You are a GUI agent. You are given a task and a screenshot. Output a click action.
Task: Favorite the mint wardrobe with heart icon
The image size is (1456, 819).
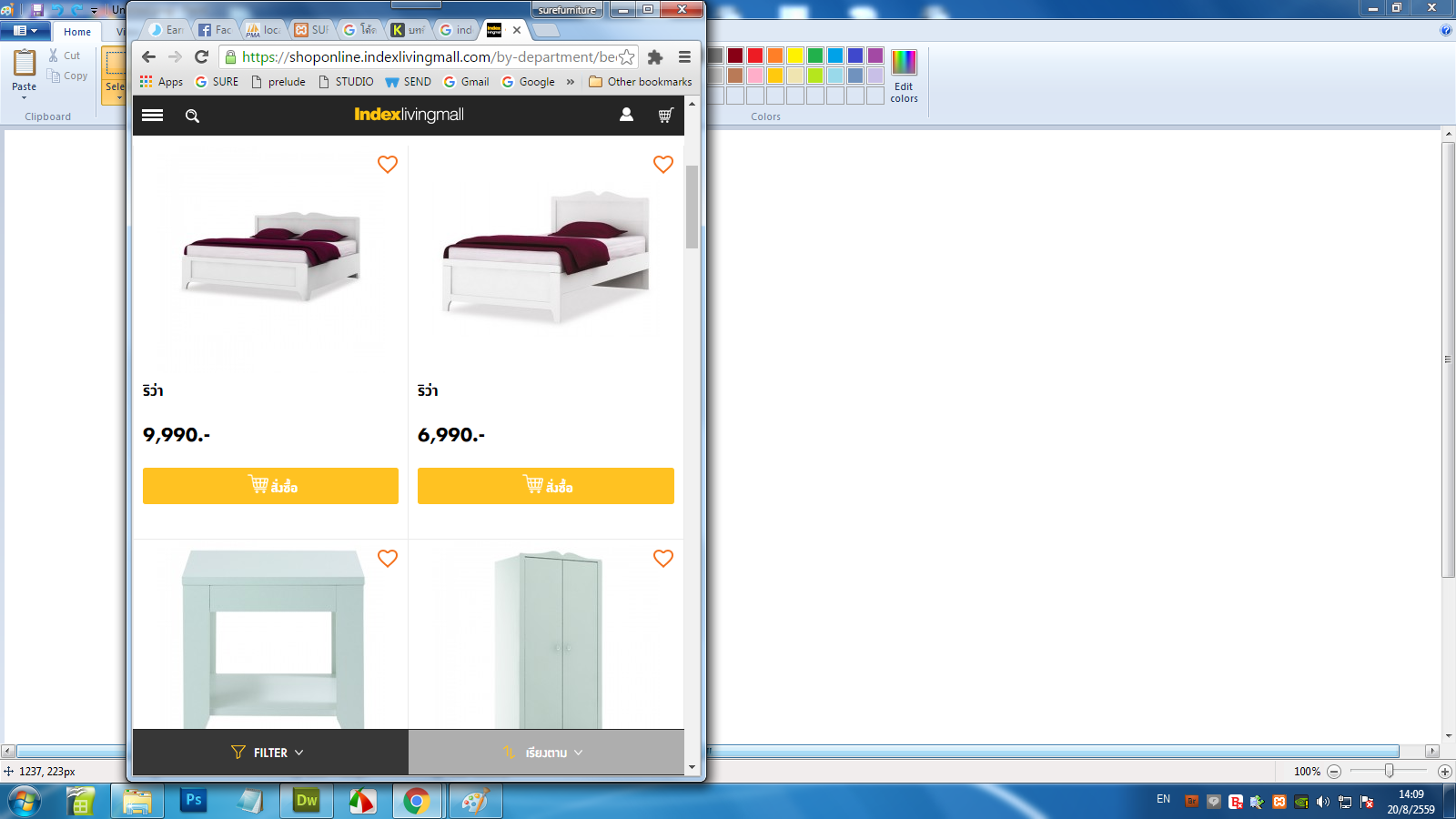pyautogui.click(x=663, y=559)
